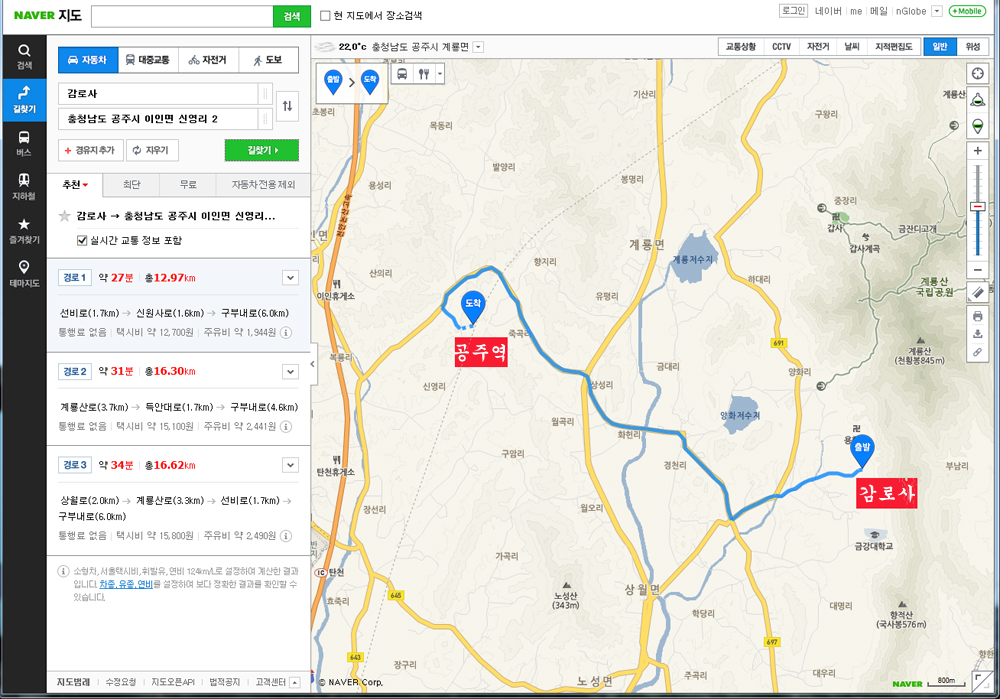Select 대중교통 public transit tab

[147, 60]
